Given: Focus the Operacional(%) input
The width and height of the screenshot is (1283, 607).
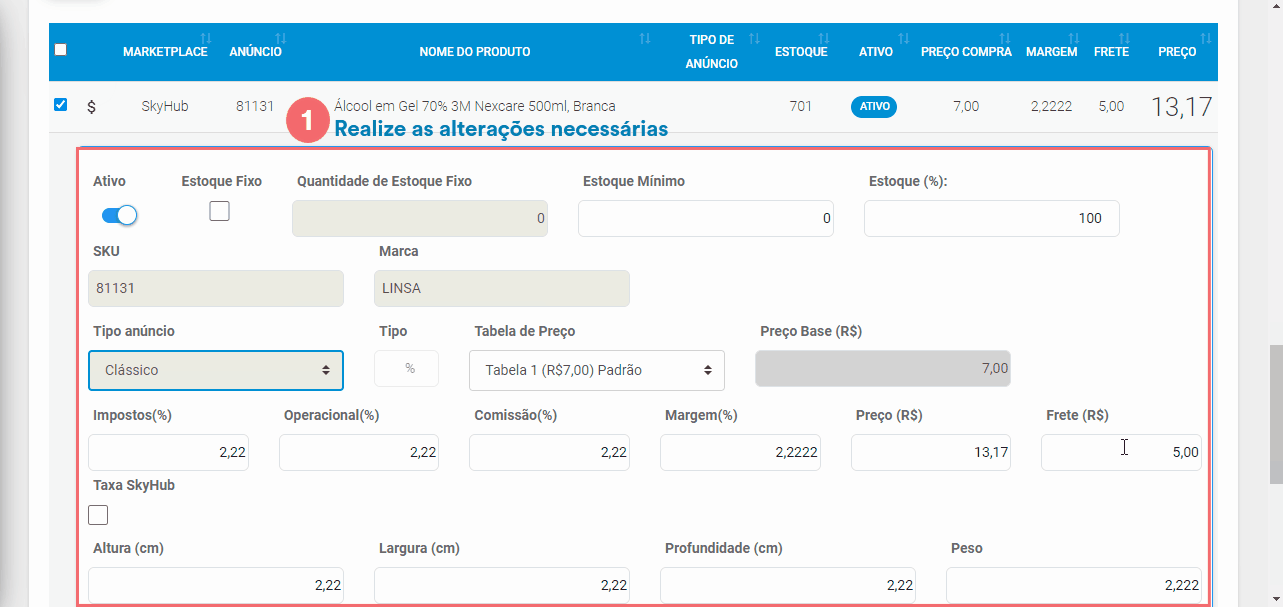Looking at the screenshot, I should [359, 452].
